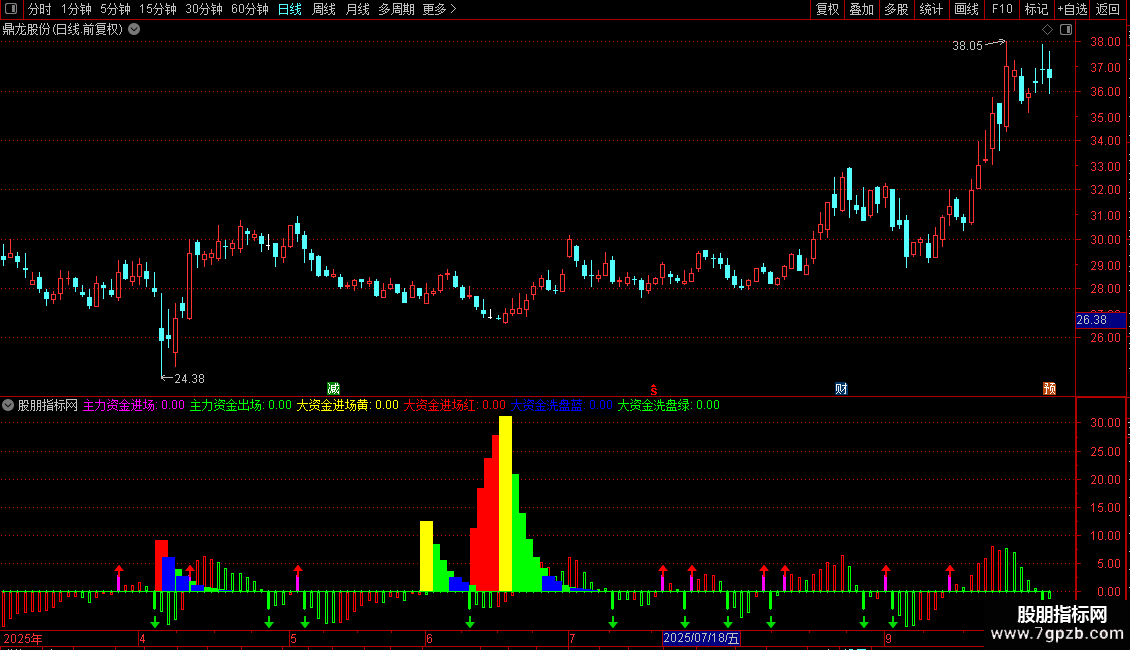Toggle the side panel icon above chart

[1066, 30]
